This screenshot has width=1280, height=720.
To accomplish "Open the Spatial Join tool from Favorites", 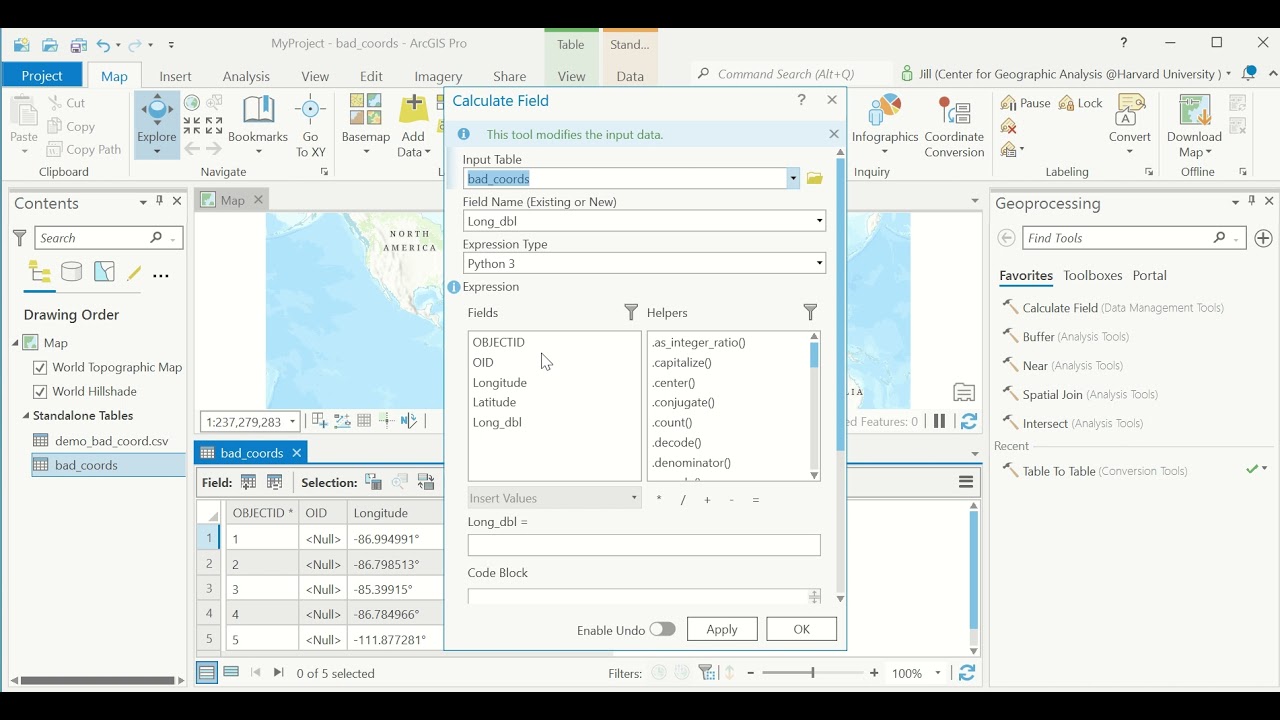I will (1080, 394).
